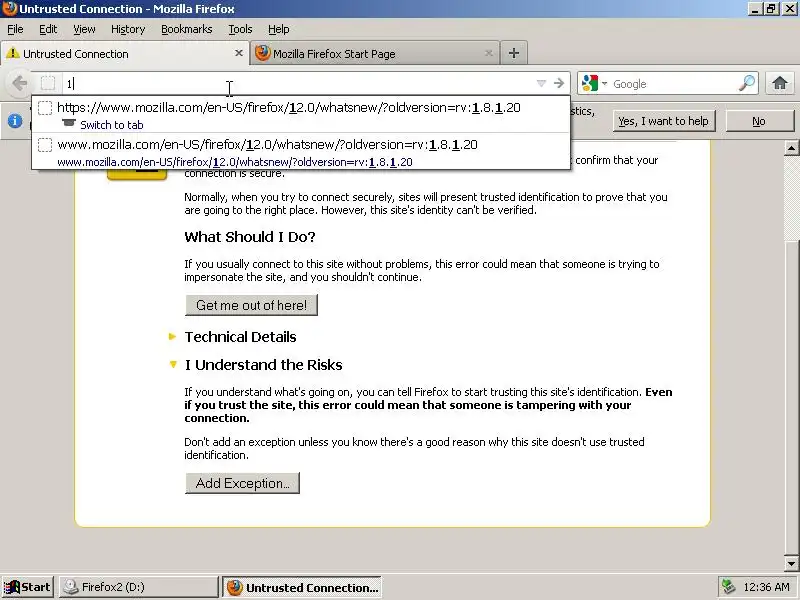Image resolution: width=800 pixels, height=600 pixels.
Task: Click the Firefox icon in the title bar
Action: (x=9, y=9)
